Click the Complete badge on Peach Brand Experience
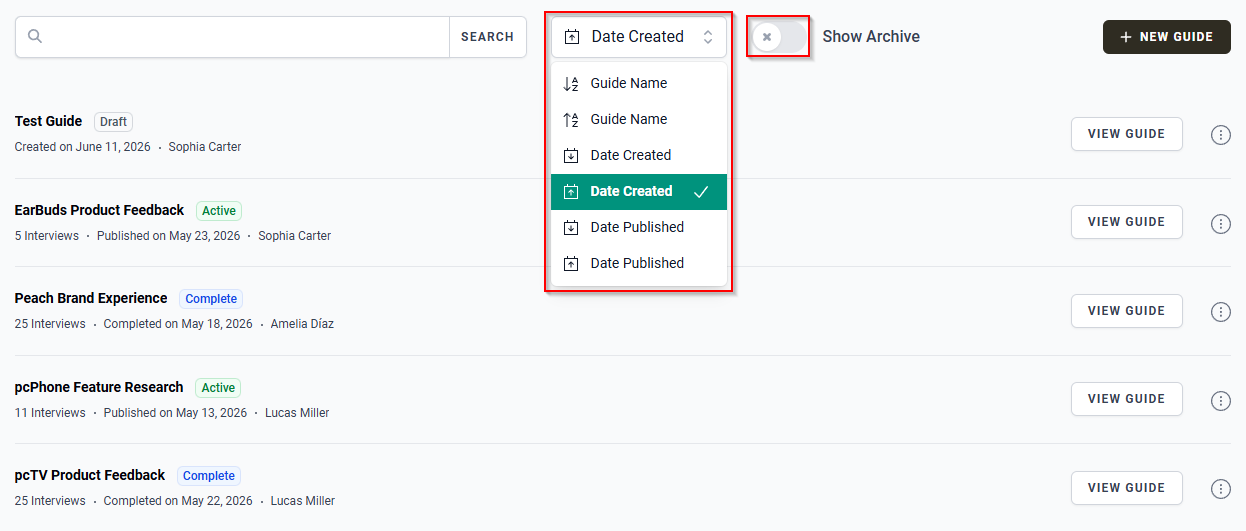 pyautogui.click(x=211, y=299)
